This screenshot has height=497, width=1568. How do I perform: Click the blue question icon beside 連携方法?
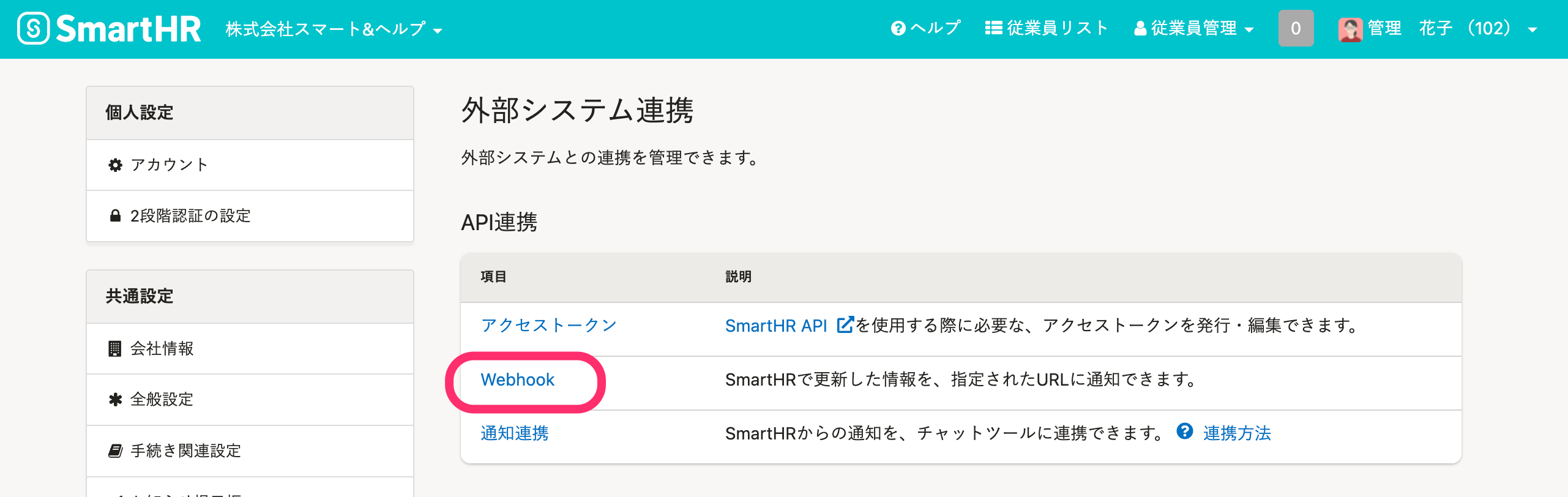pyautogui.click(x=1184, y=432)
